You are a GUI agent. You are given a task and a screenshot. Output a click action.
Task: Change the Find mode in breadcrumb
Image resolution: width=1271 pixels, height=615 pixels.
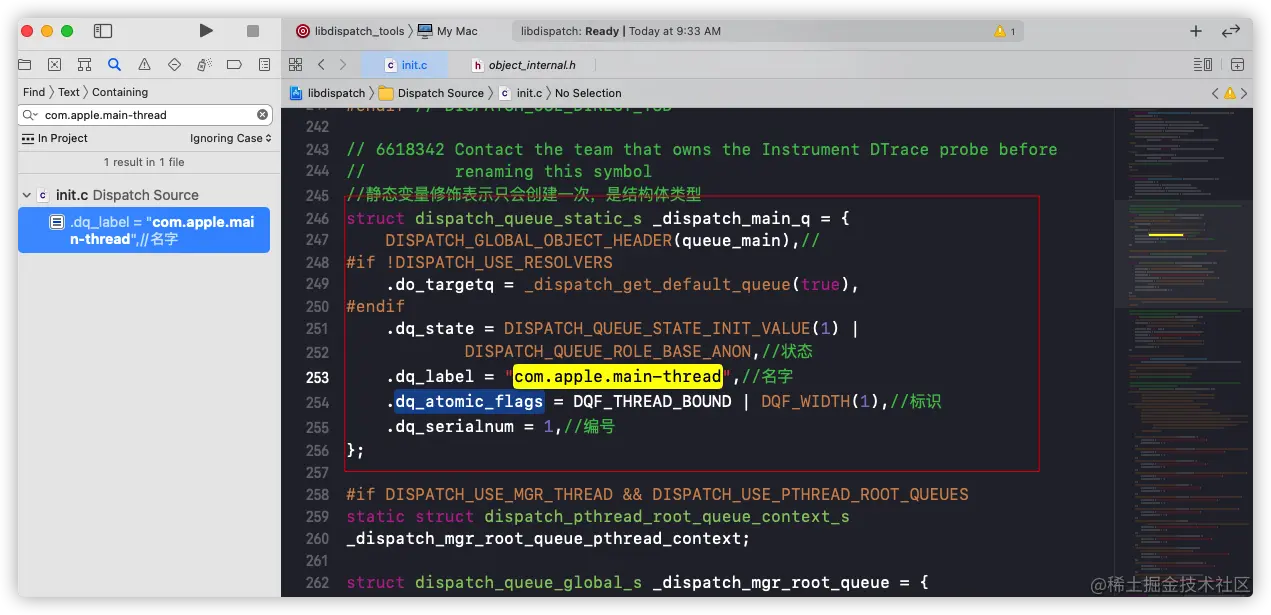(x=34, y=92)
